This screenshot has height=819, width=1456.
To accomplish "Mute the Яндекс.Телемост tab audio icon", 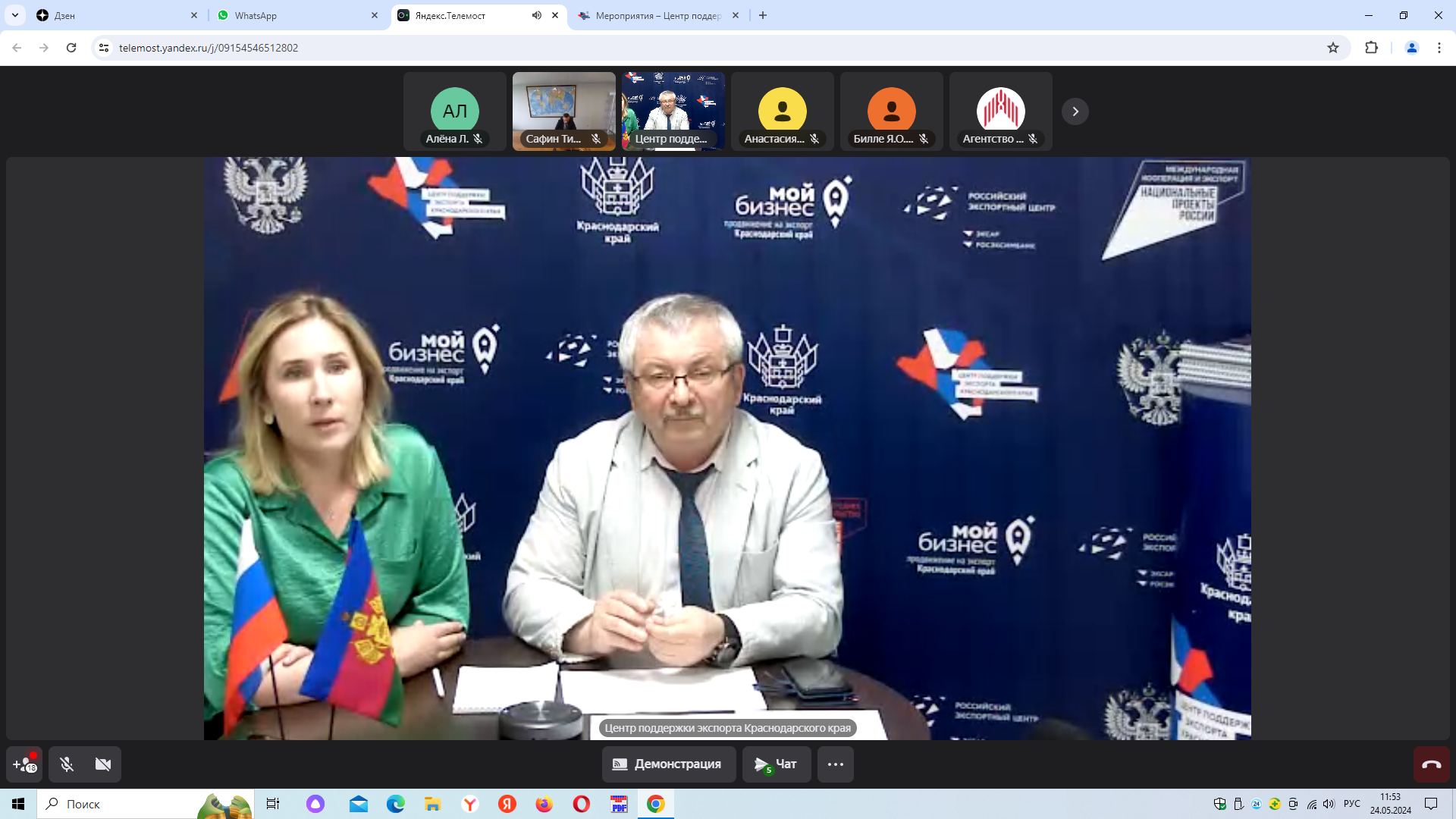I will (x=537, y=15).
